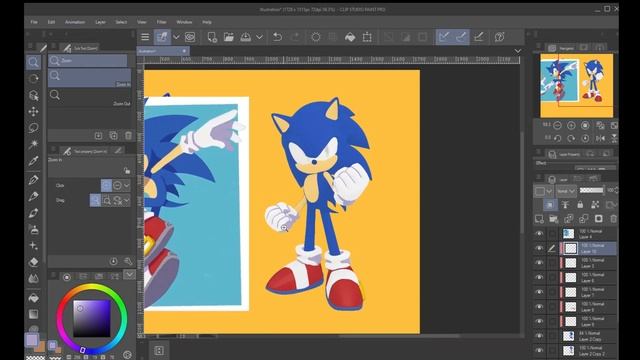Open the Drag setting dropdown arrow
Viewport: 640px width, 360px height.
click(127, 200)
